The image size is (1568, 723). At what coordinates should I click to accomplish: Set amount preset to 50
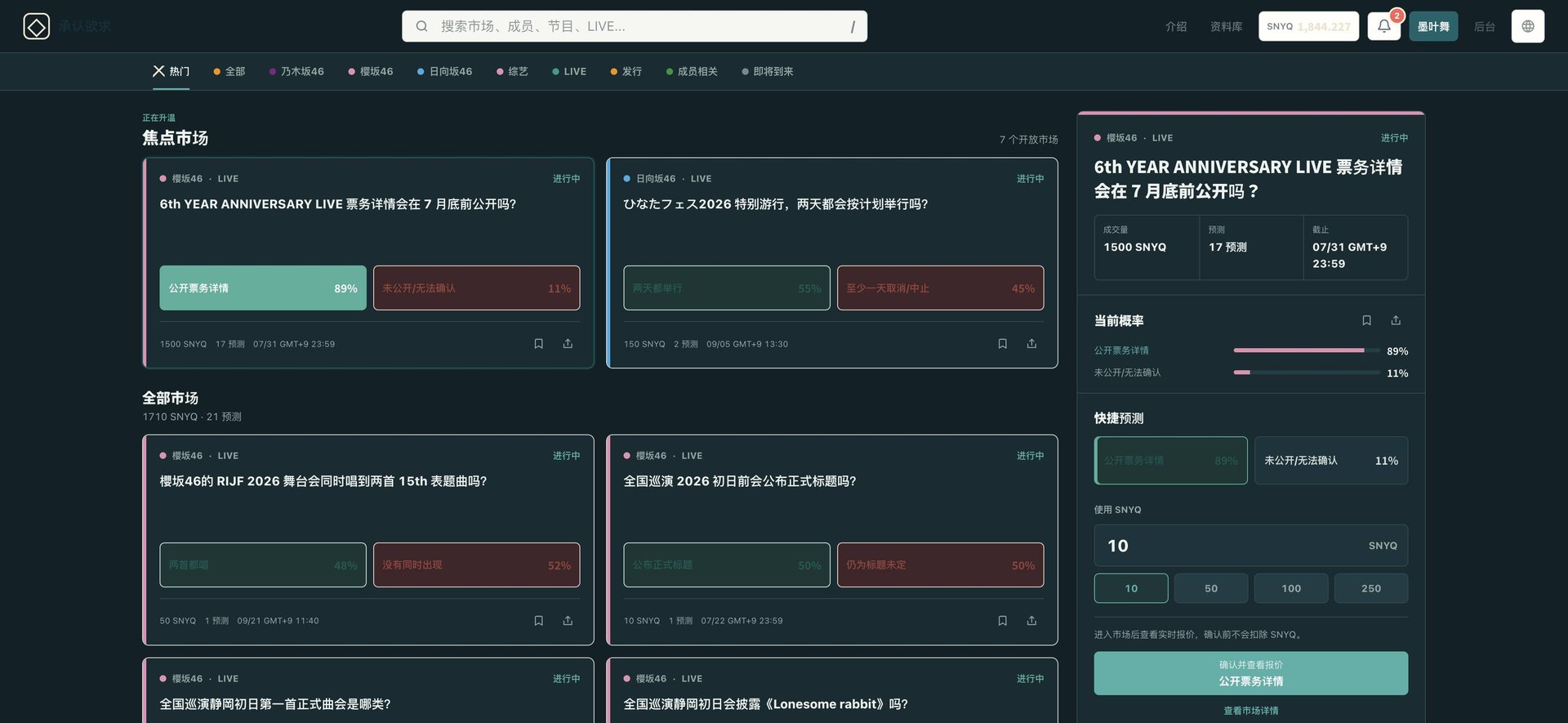click(x=1211, y=588)
